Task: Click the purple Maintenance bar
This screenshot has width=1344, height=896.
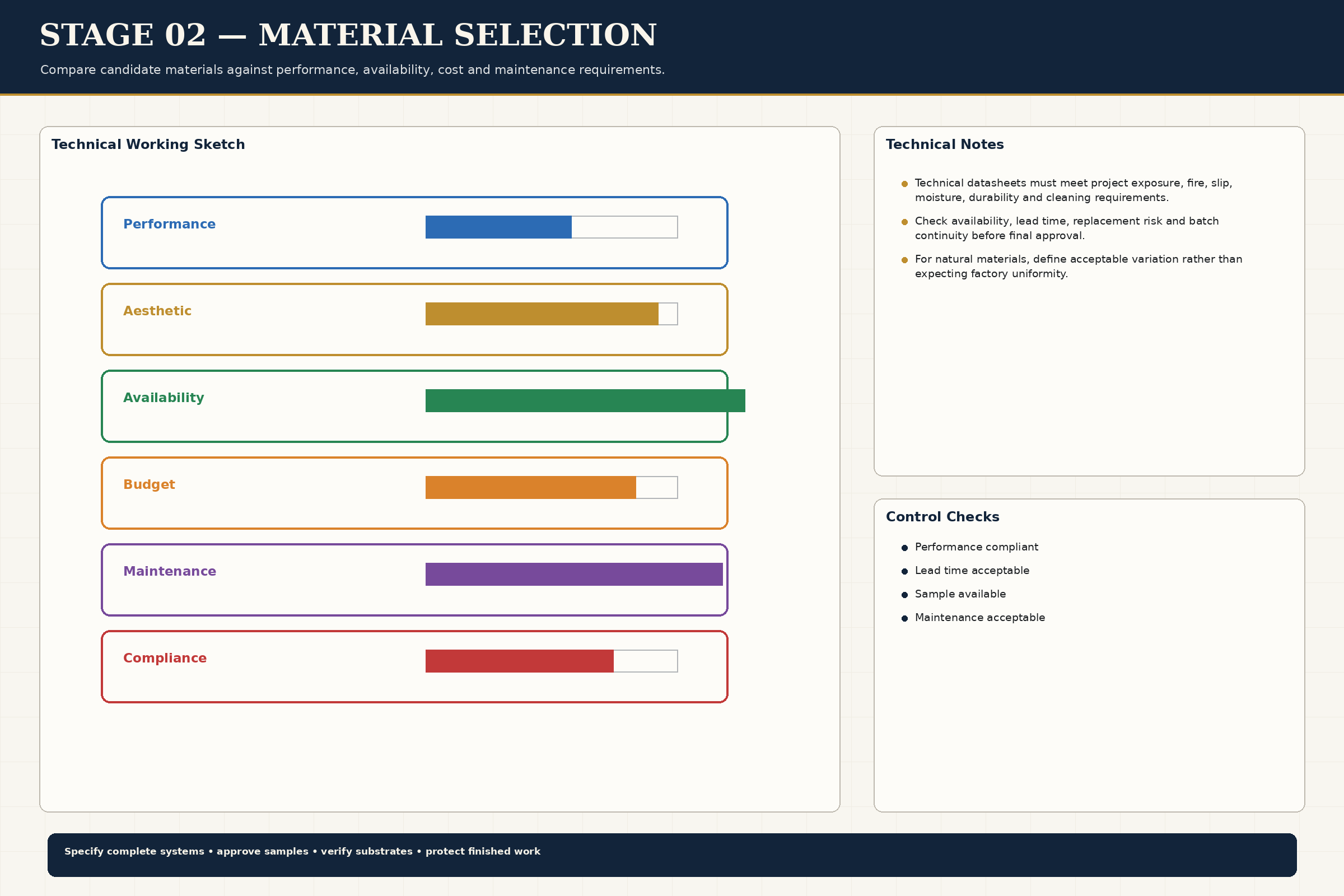Action: point(575,575)
